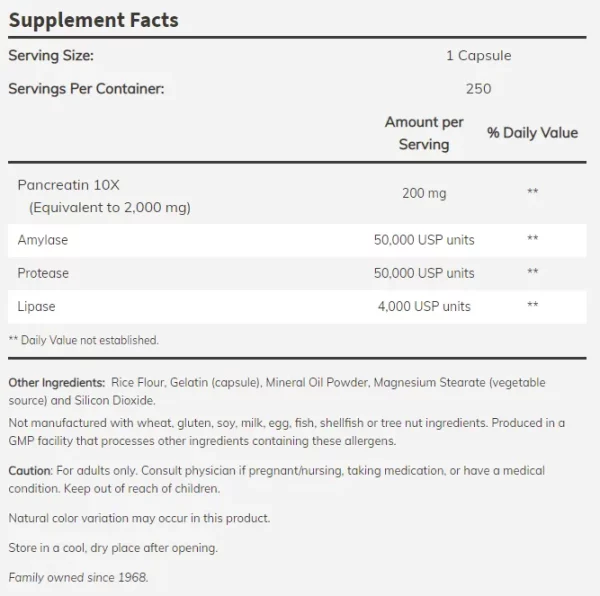Click the Caution bold label
This screenshot has width=600, height=596.
point(30,471)
